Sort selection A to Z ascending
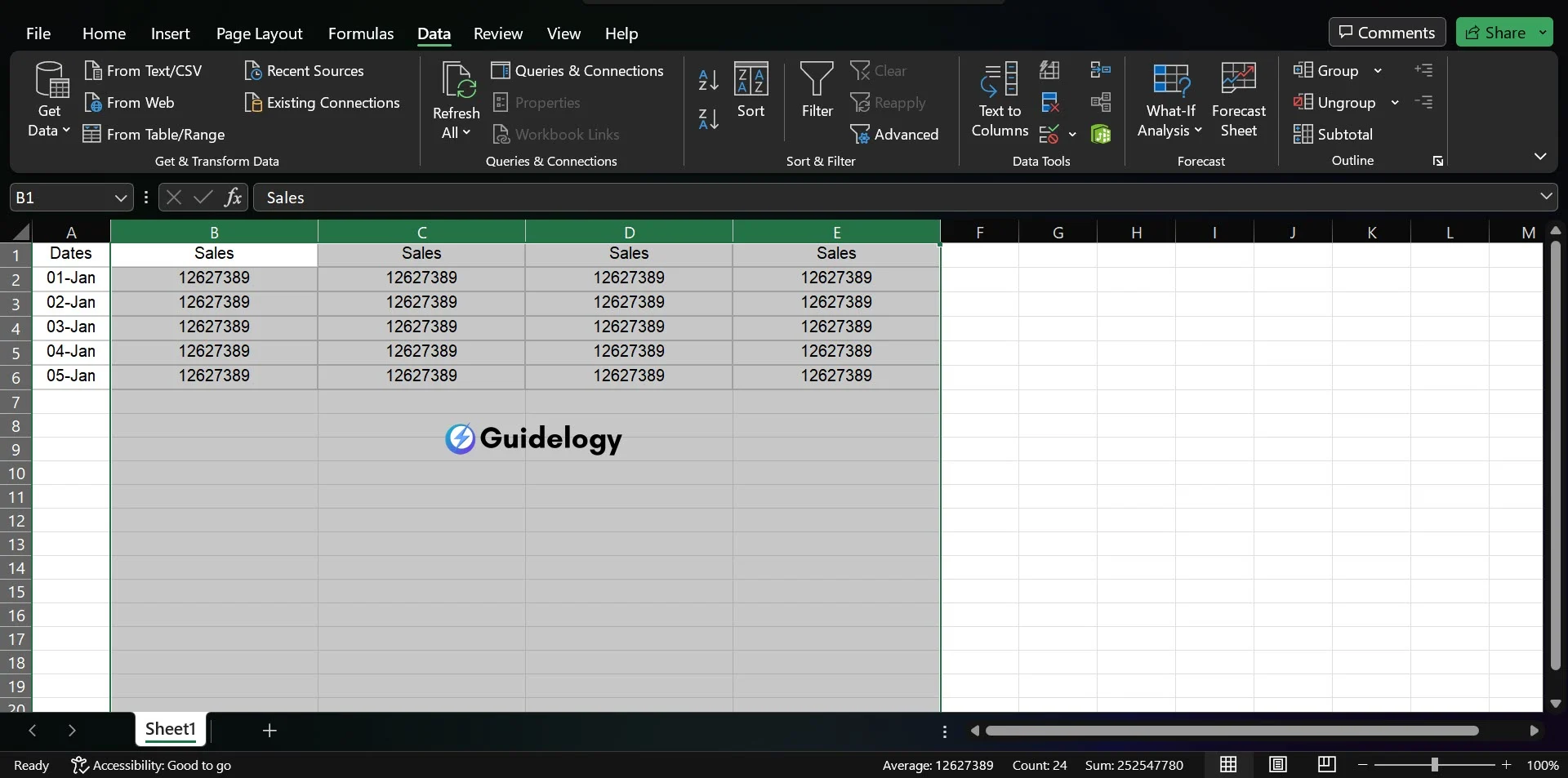Image resolution: width=1568 pixels, height=778 pixels. pyautogui.click(x=708, y=80)
